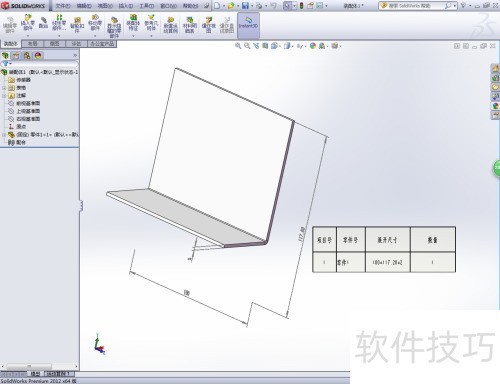Click the New document icon
This screenshot has width=500, height=384.
click(217, 6)
